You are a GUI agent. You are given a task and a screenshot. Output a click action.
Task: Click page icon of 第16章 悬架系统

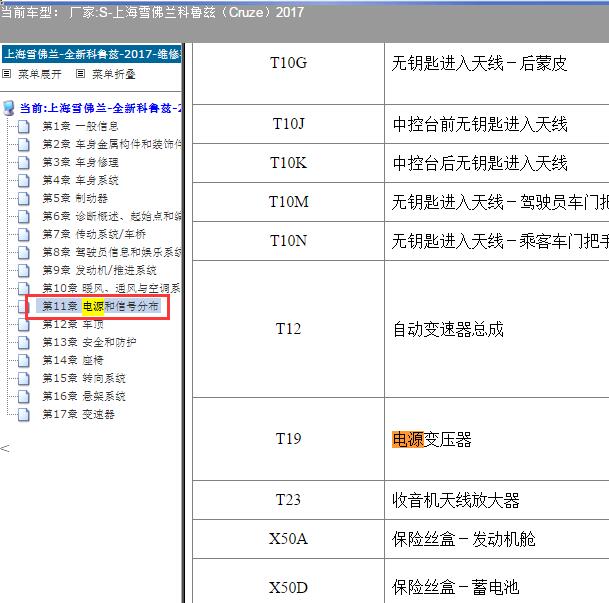[x=24, y=397]
